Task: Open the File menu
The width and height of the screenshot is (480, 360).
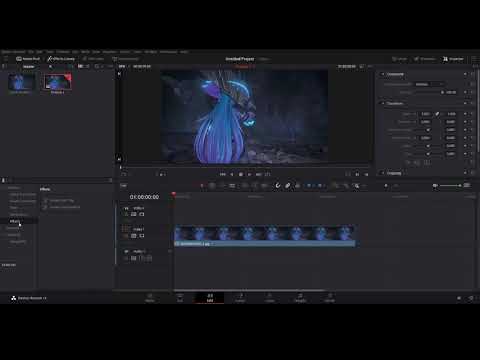Action: pos(31,52)
